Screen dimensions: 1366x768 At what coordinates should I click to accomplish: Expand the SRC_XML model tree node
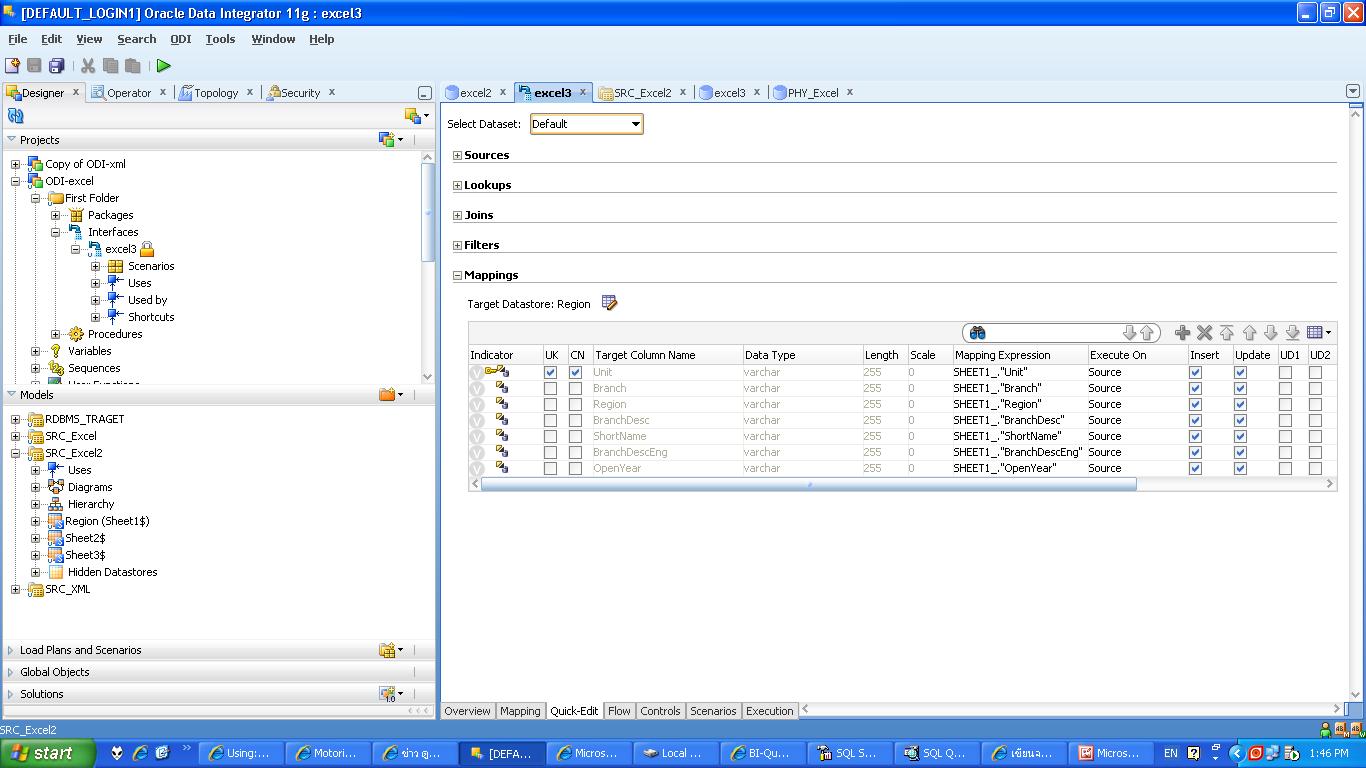tap(15, 589)
